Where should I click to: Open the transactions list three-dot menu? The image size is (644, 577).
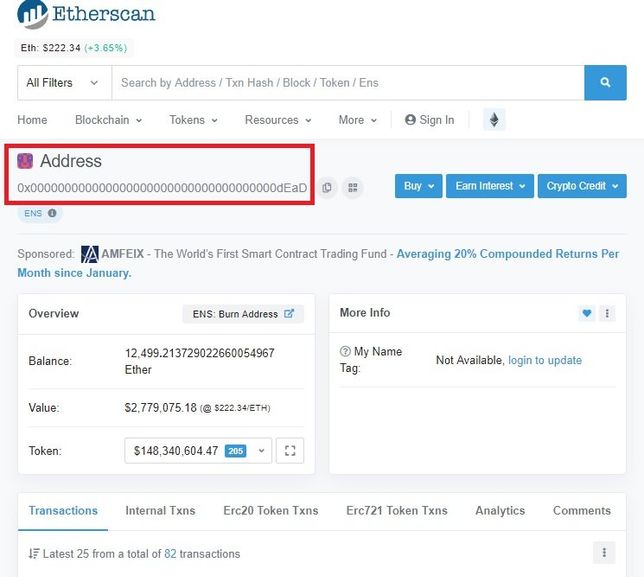(x=603, y=553)
